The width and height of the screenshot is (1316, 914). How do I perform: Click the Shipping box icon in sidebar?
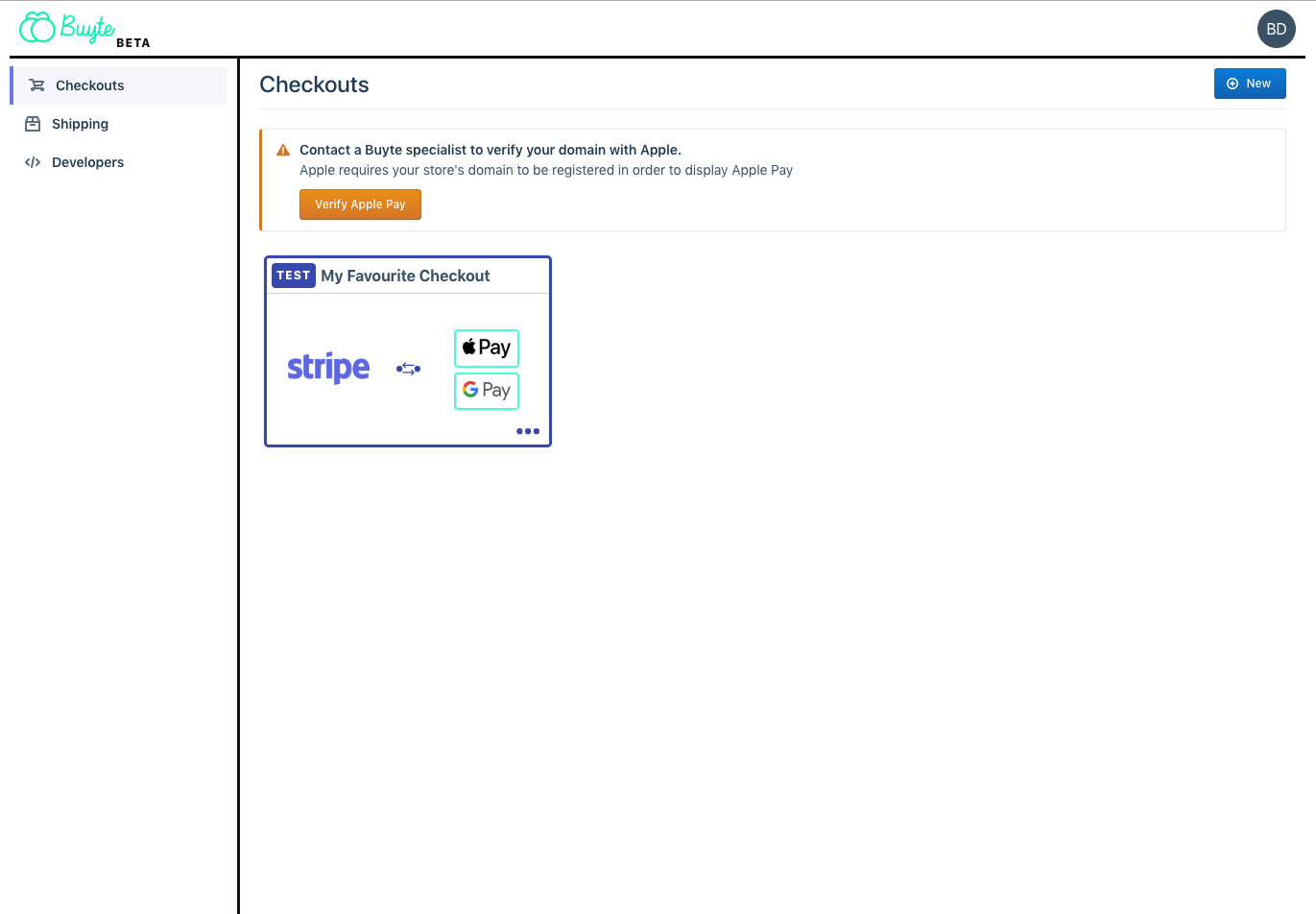point(33,124)
